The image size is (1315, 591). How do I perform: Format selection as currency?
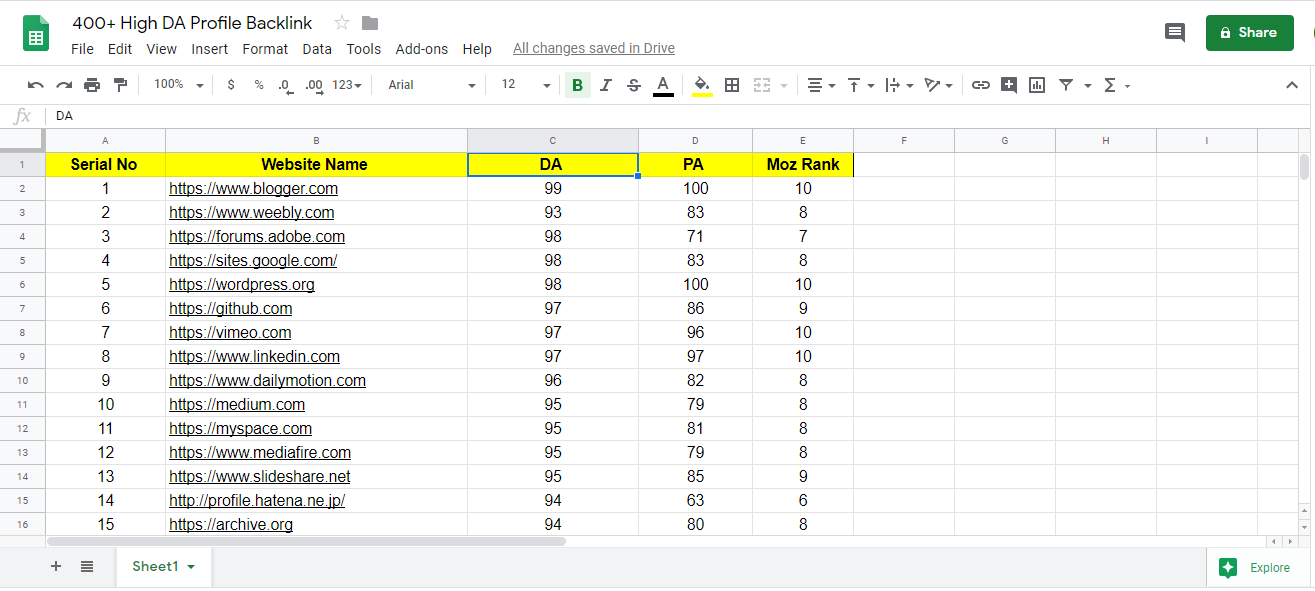[x=231, y=84]
